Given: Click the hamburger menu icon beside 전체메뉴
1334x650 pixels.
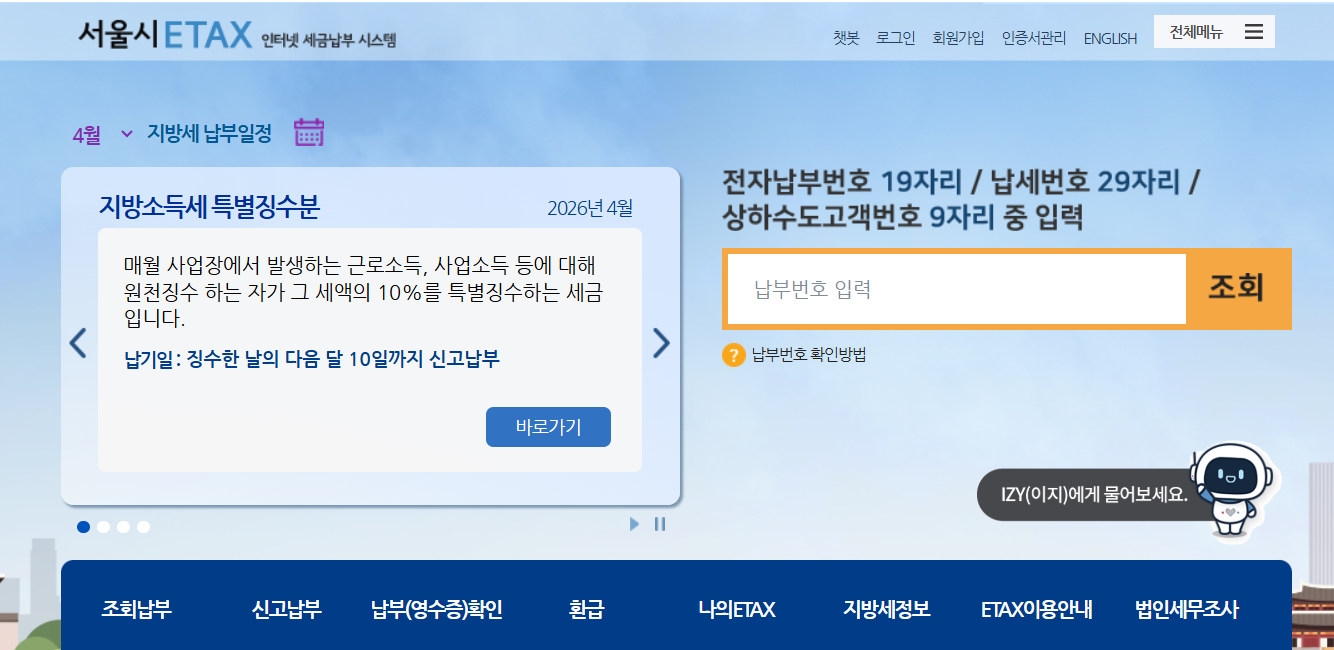Looking at the screenshot, I should coord(1254,32).
